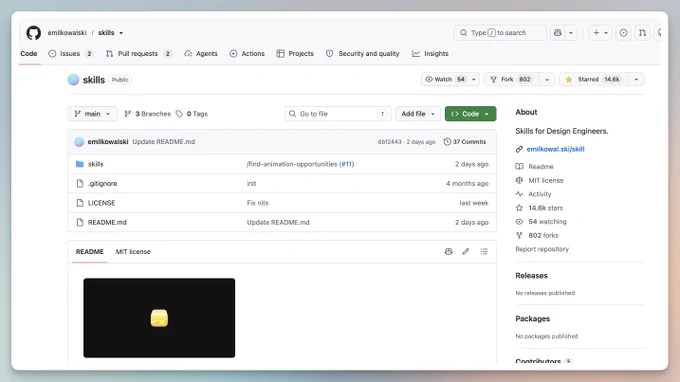
Task: Toggle the Watch 54 button
Action: [x=445, y=79]
